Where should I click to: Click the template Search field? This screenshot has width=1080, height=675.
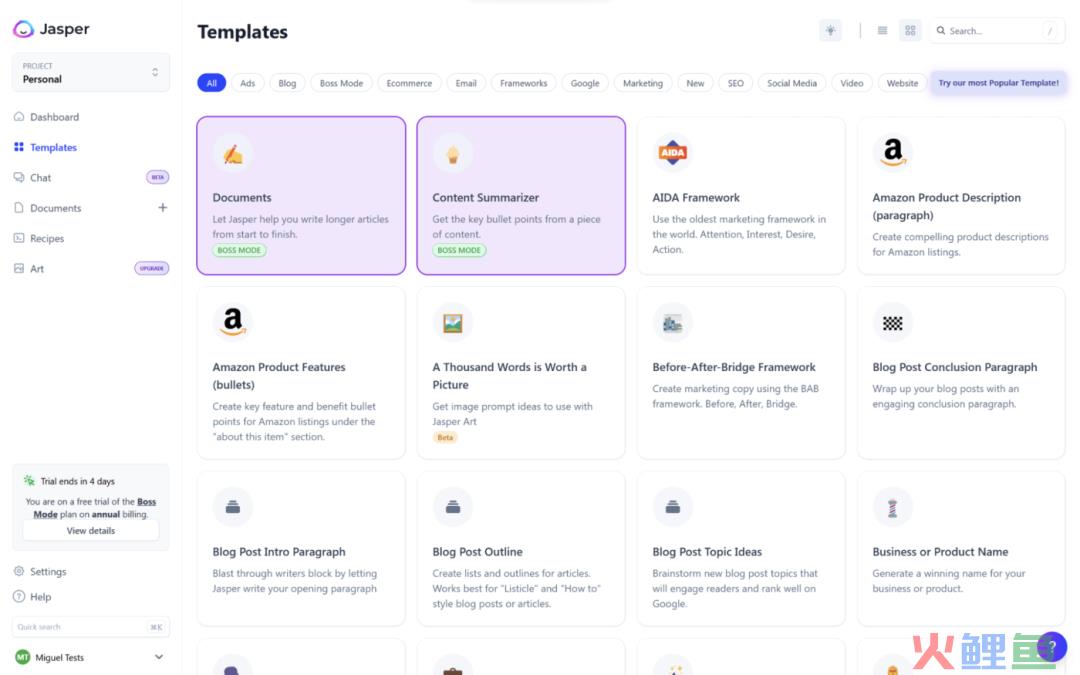[x=997, y=30]
